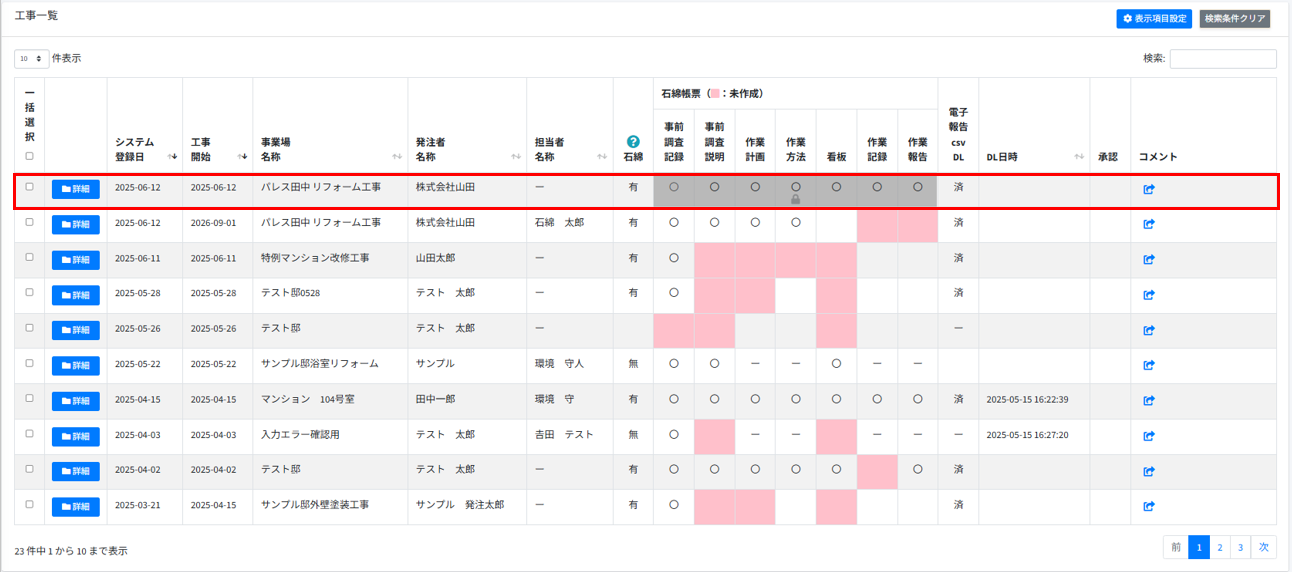Go to page 2 of results
Image resolution: width=1292 pixels, height=572 pixels.
click(x=1219, y=547)
